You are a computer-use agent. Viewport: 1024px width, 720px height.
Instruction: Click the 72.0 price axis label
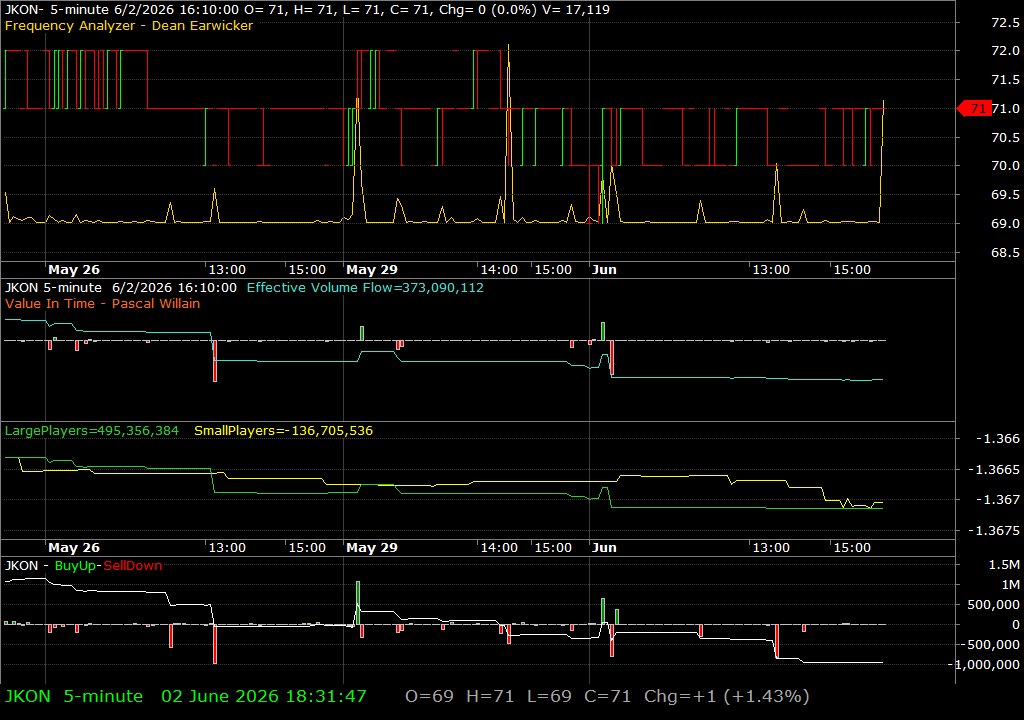click(x=1005, y=50)
